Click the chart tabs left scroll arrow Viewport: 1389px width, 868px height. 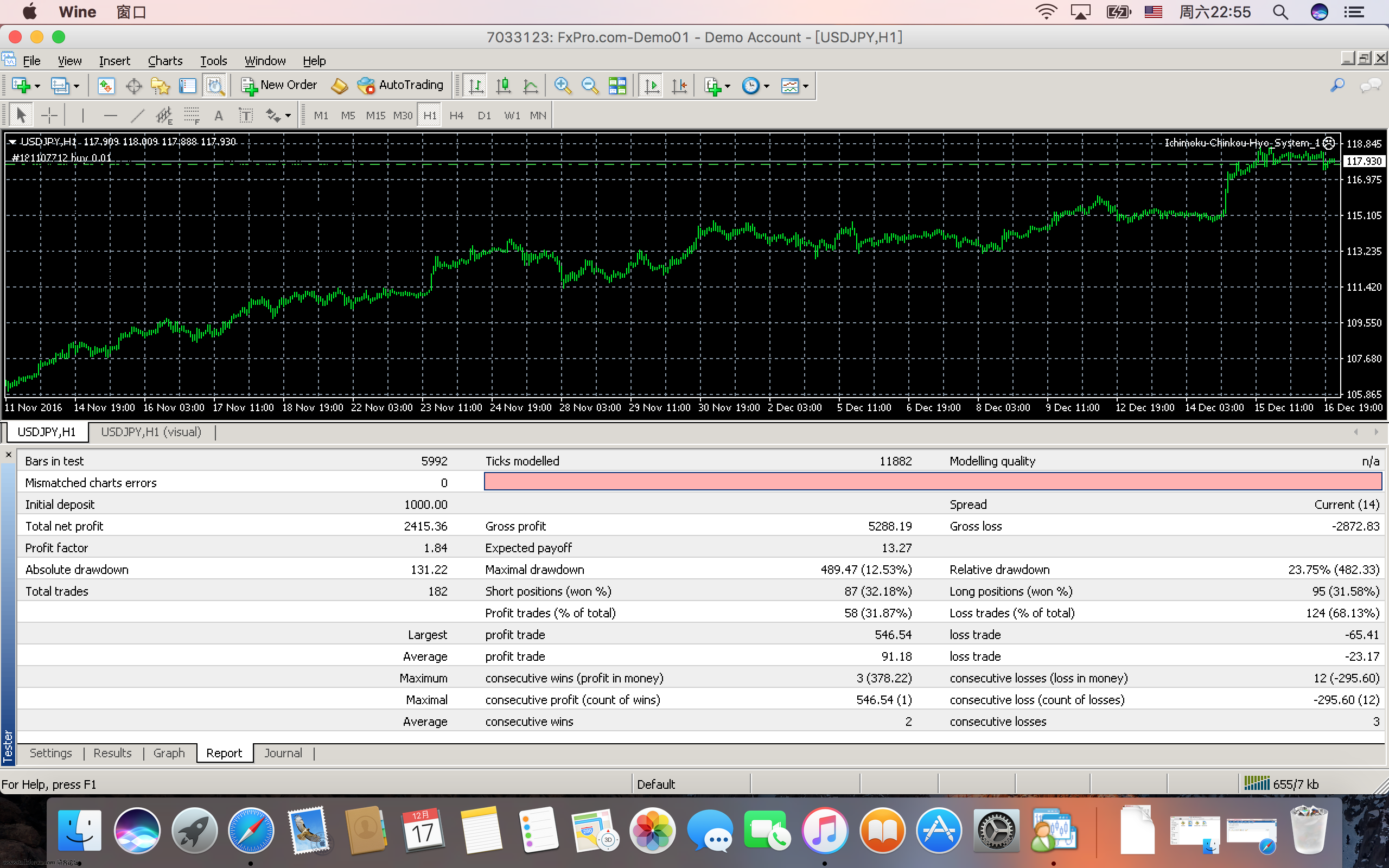1356,432
